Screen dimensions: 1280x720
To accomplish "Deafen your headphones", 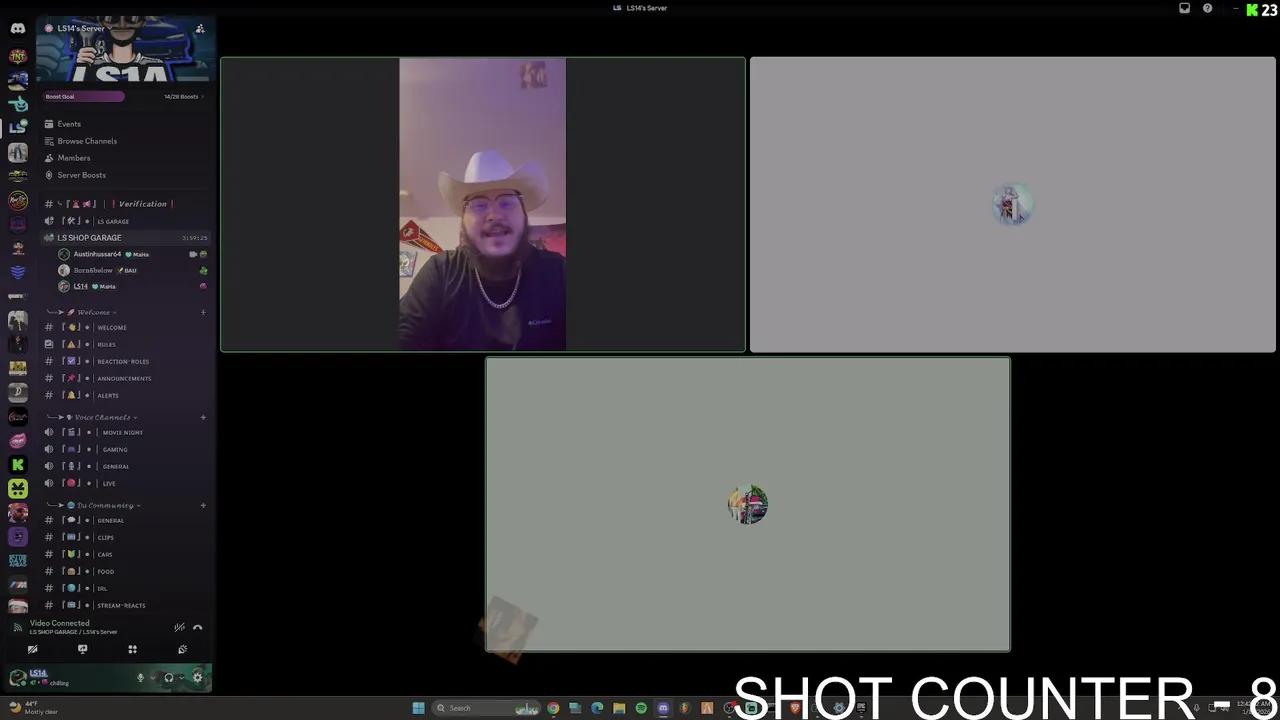I will (x=168, y=678).
